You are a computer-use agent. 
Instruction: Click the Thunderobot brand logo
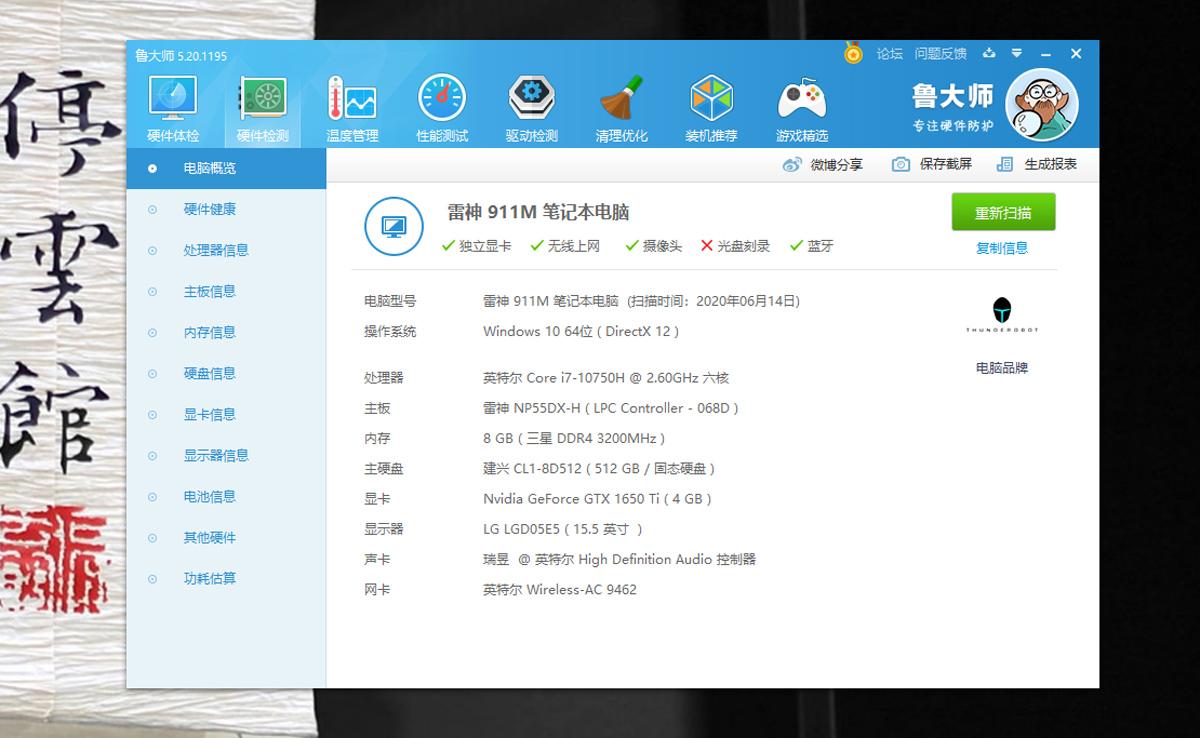click(1001, 315)
